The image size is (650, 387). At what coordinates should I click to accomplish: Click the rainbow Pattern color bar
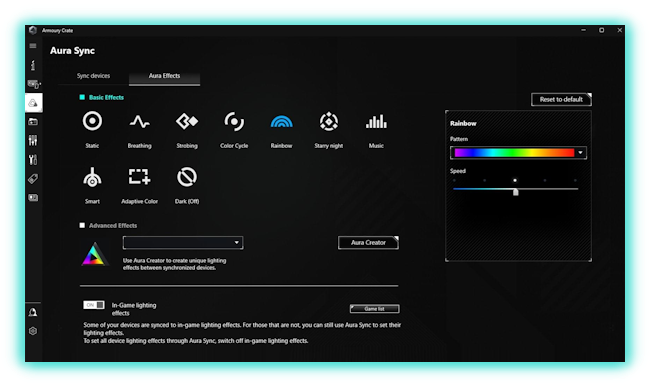pos(514,152)
